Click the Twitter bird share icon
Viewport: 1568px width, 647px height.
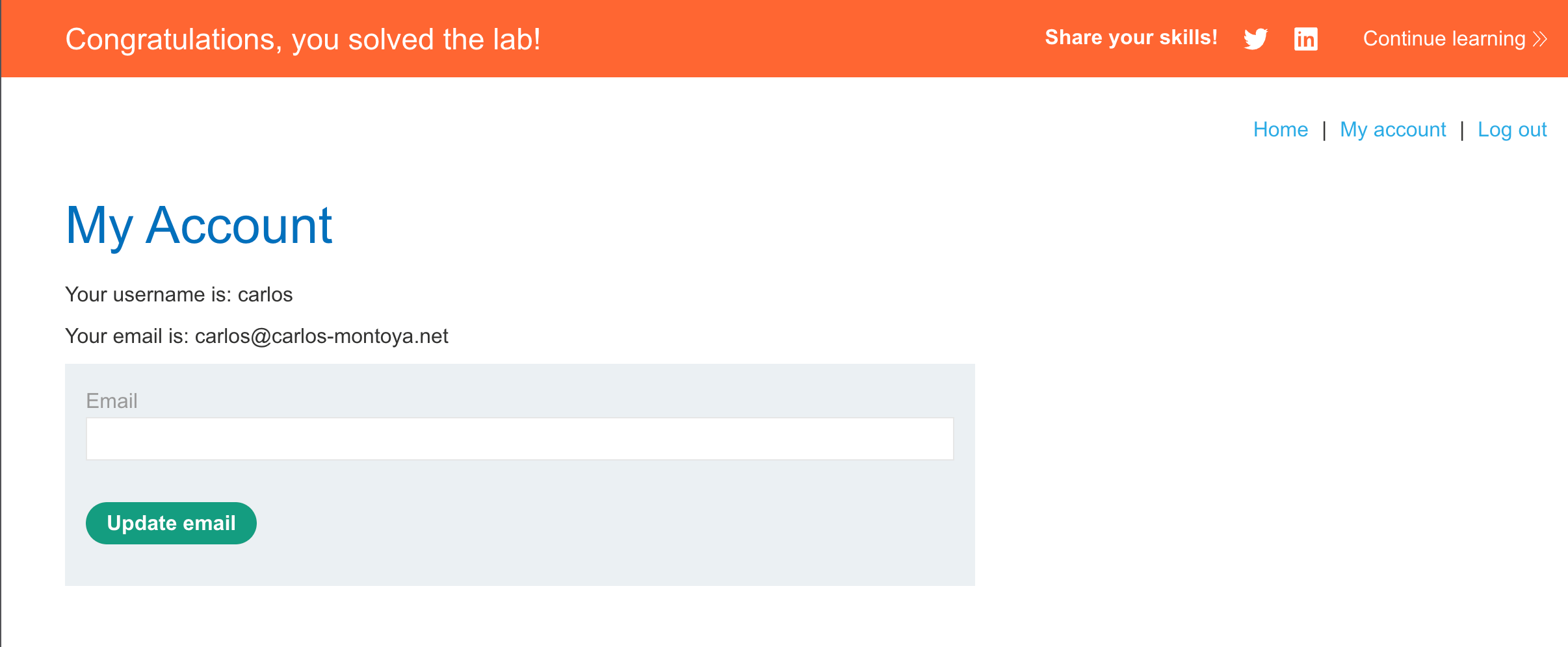pyautogui.click(x=1255, y=39)
